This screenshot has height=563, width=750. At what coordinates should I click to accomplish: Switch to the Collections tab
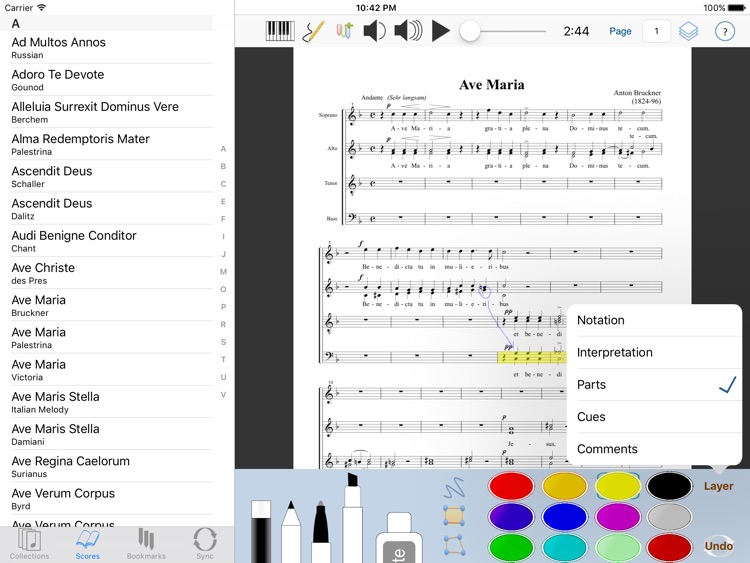tap(29, 544)
